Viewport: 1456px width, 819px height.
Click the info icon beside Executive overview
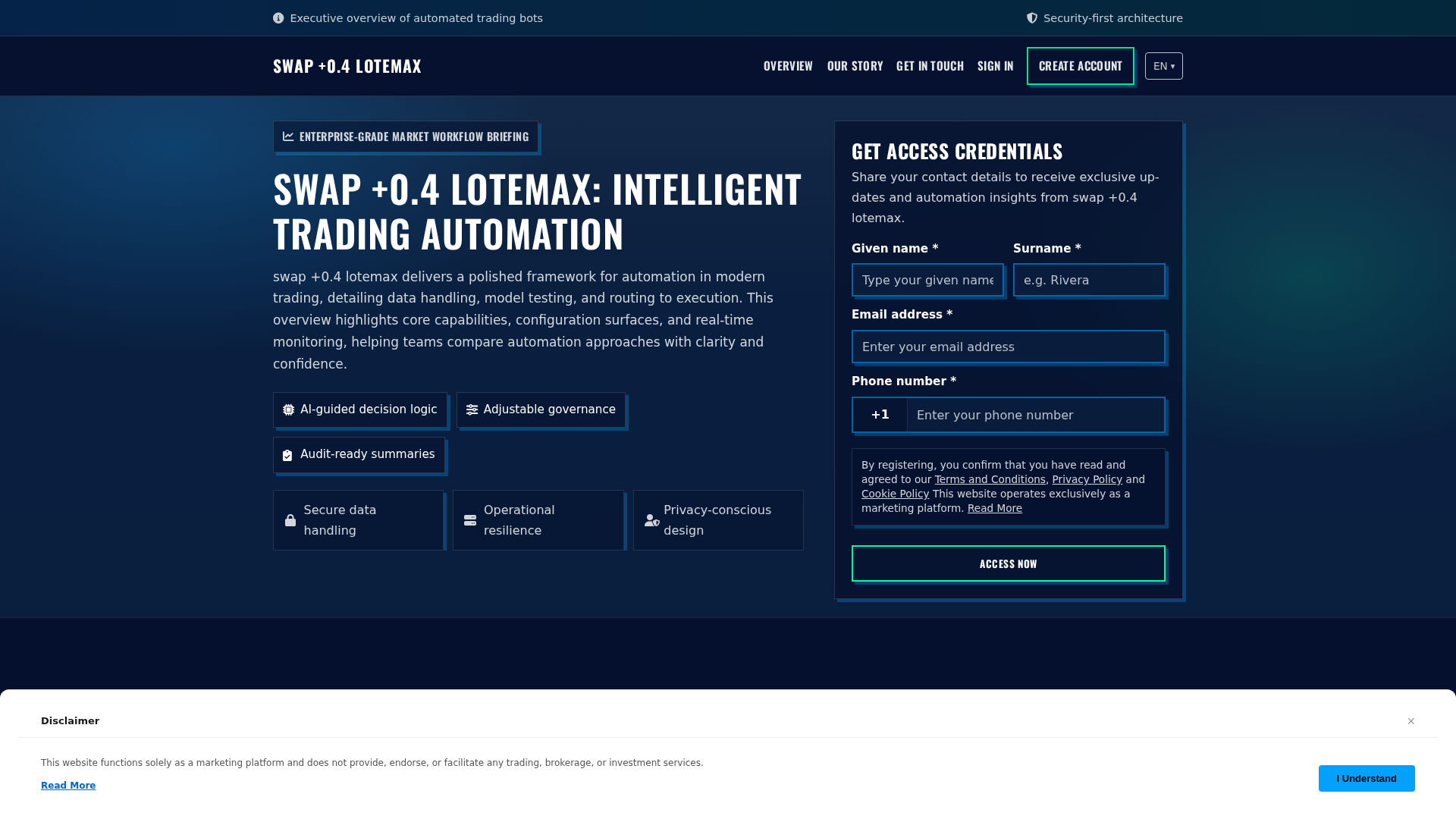point(278,18)
